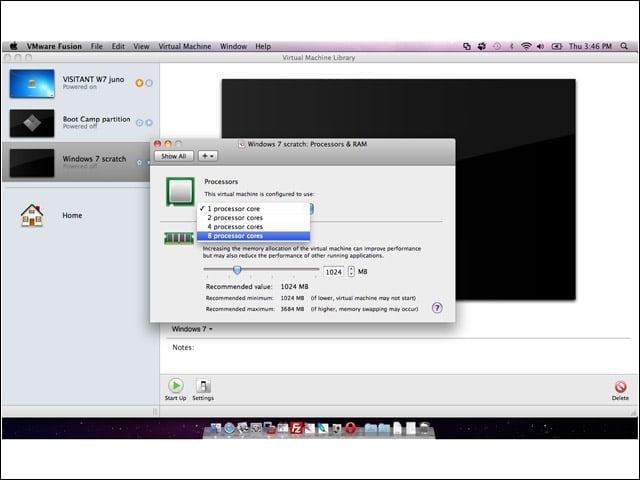Viewport: 640px width, 480px height.
Task: Expand the Windows 7 operating system dropdown
Action: (x=192, y=329)
